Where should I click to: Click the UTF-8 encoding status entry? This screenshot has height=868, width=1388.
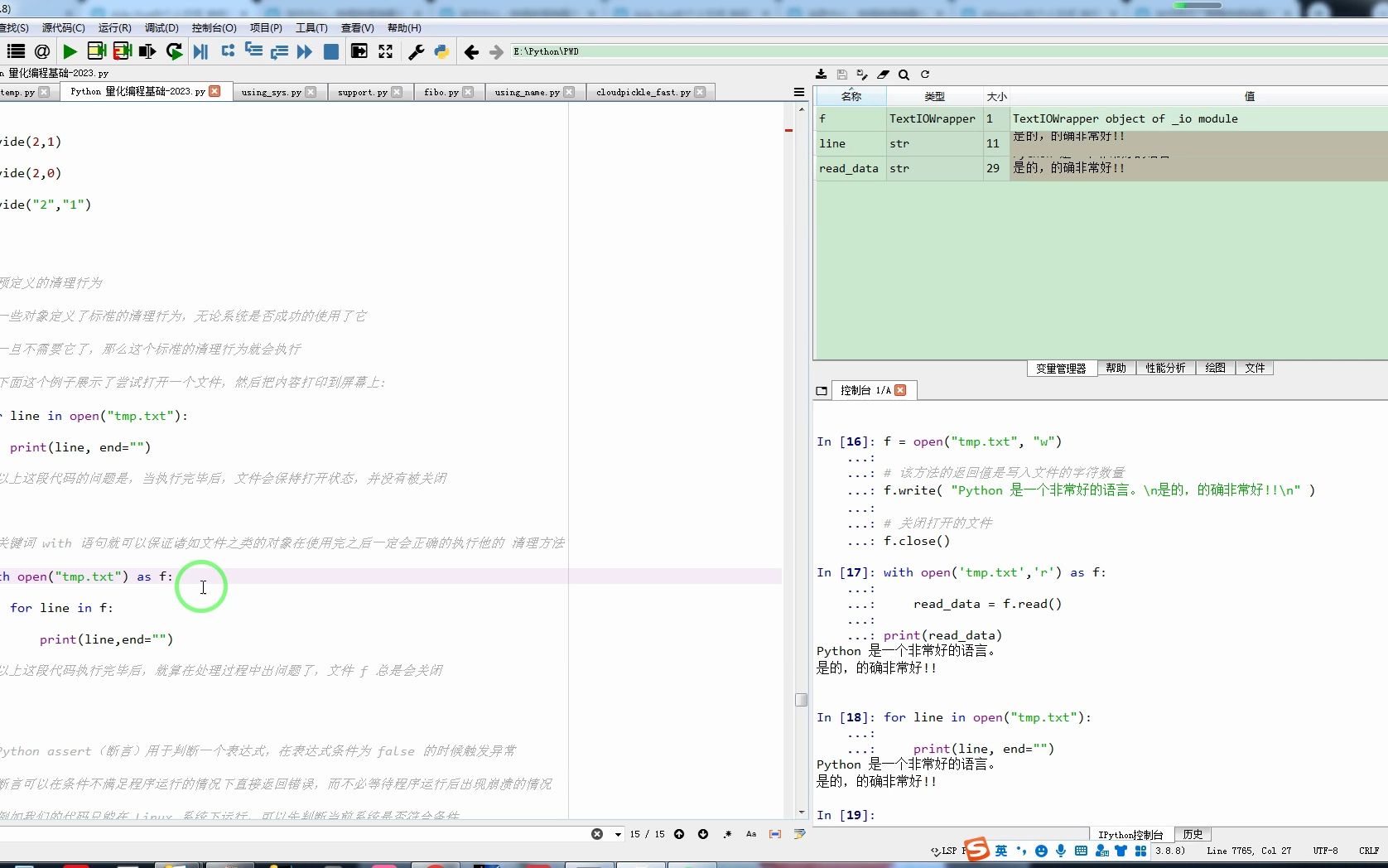click(x=1325, y=851)
